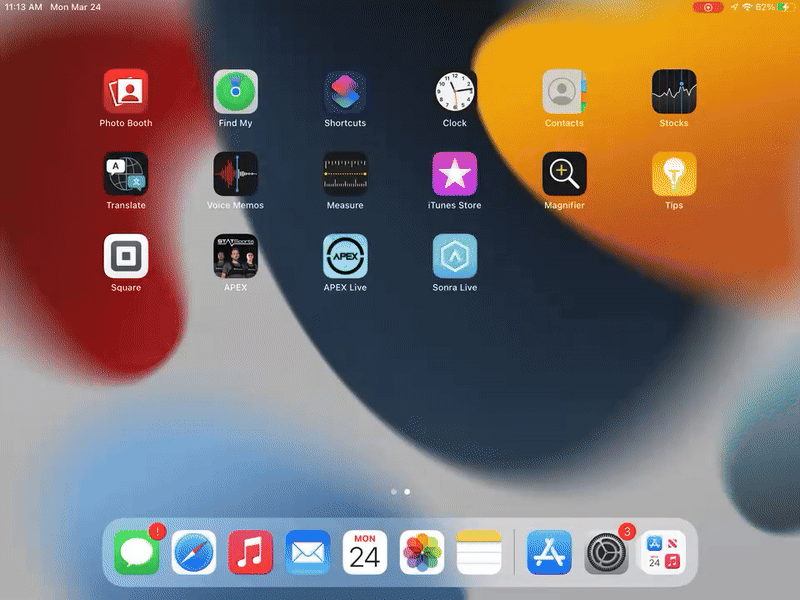Launch the Magnifier app
Image resolution: width=800 pixels, height=600 pixels.
point(564,173)
